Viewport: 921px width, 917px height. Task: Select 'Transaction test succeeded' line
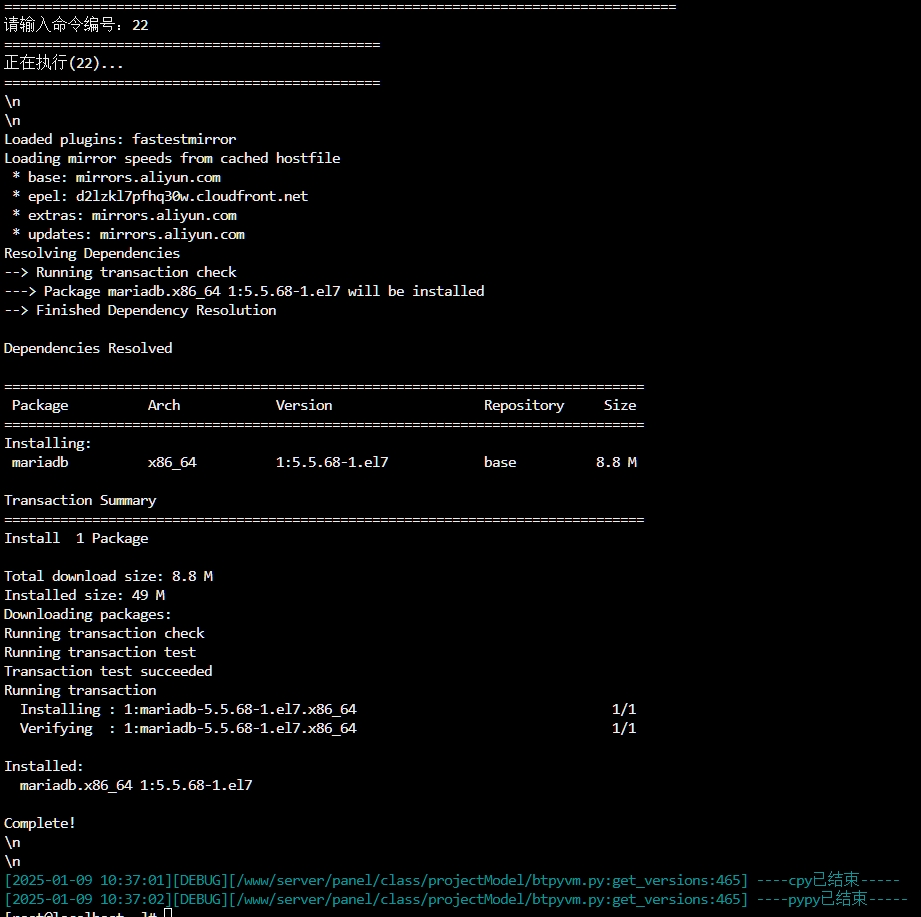click(108, 671)
